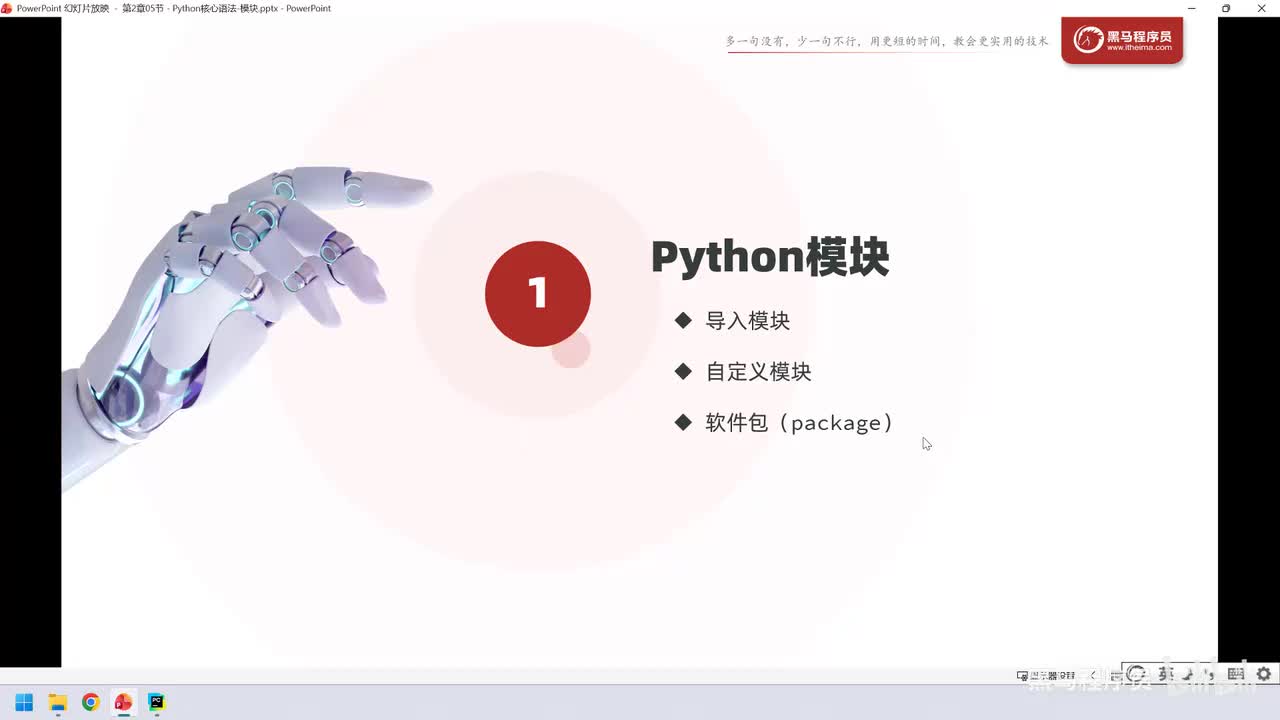Viewport: 1280px width, 720px height.
Task: Click the itheima logo badge
Action: (x=1122, y=40)
